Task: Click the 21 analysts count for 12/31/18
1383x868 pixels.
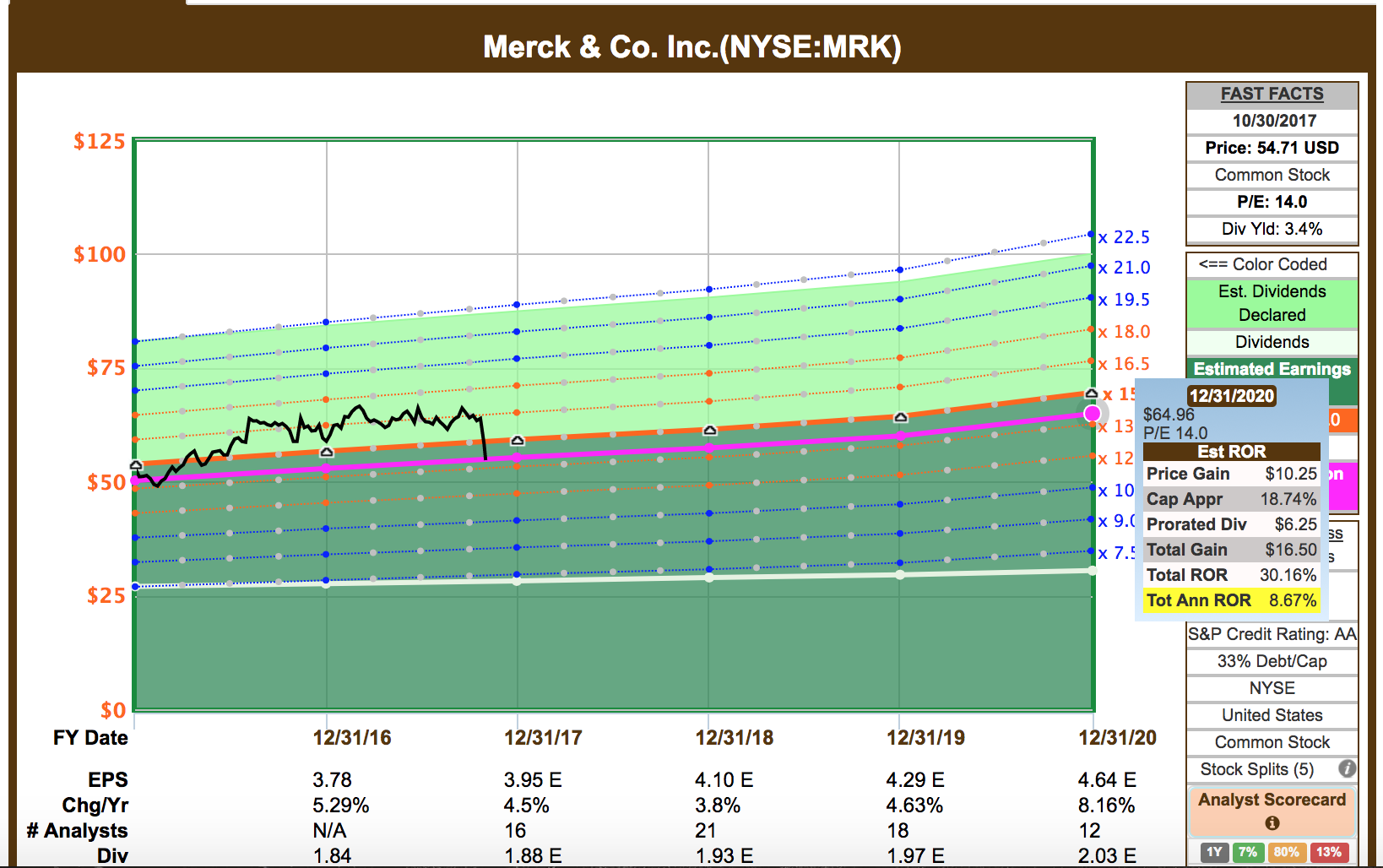Action: click(x=706, y=831)
